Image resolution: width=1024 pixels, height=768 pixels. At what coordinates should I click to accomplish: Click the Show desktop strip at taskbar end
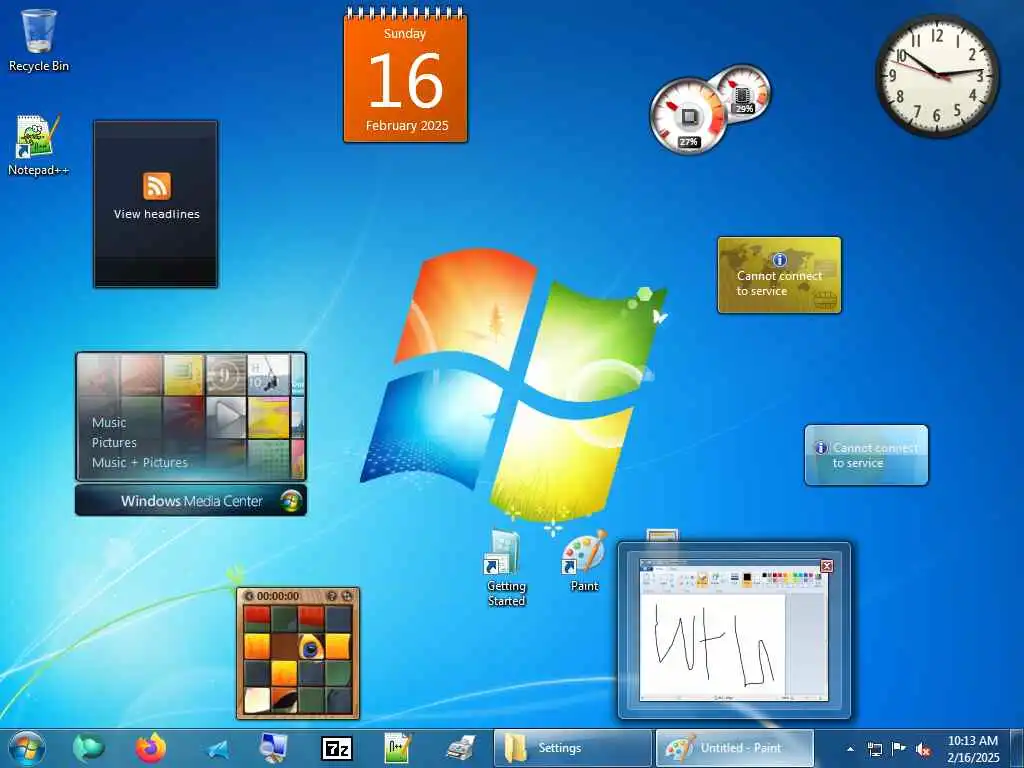coord(1018,748)
